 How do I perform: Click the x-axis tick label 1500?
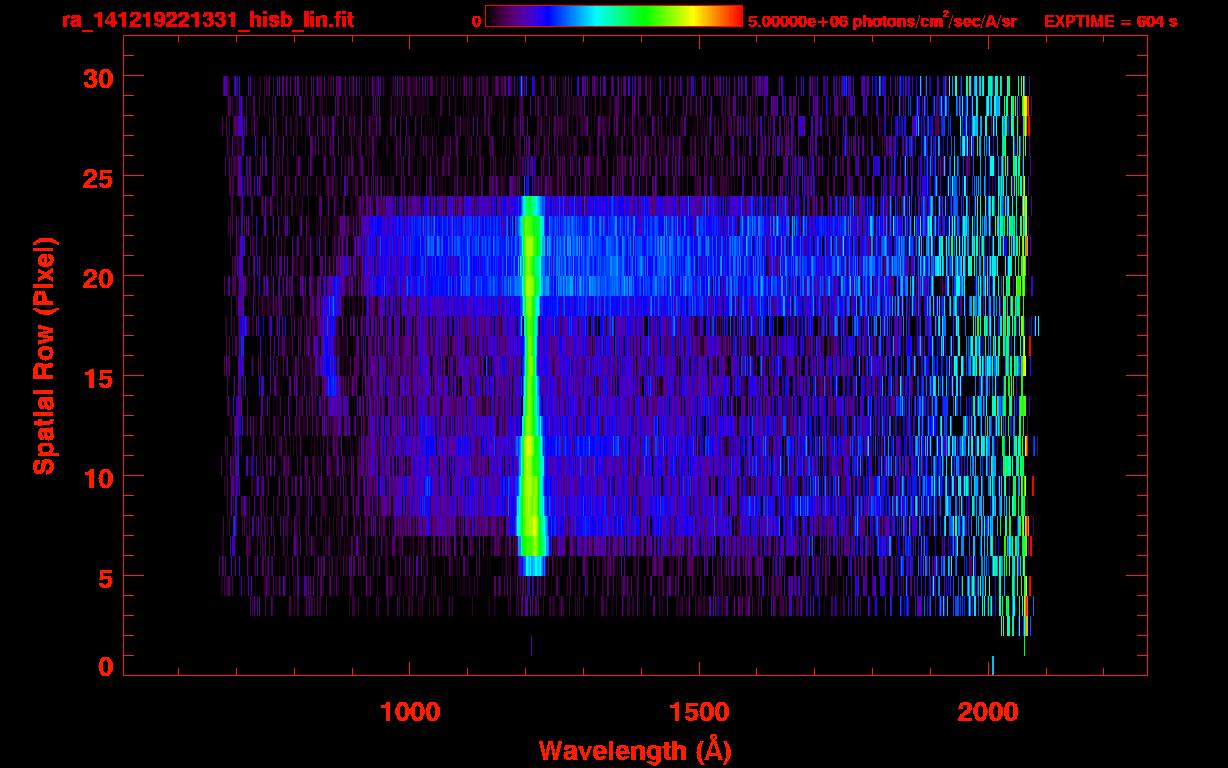(699, 712)
